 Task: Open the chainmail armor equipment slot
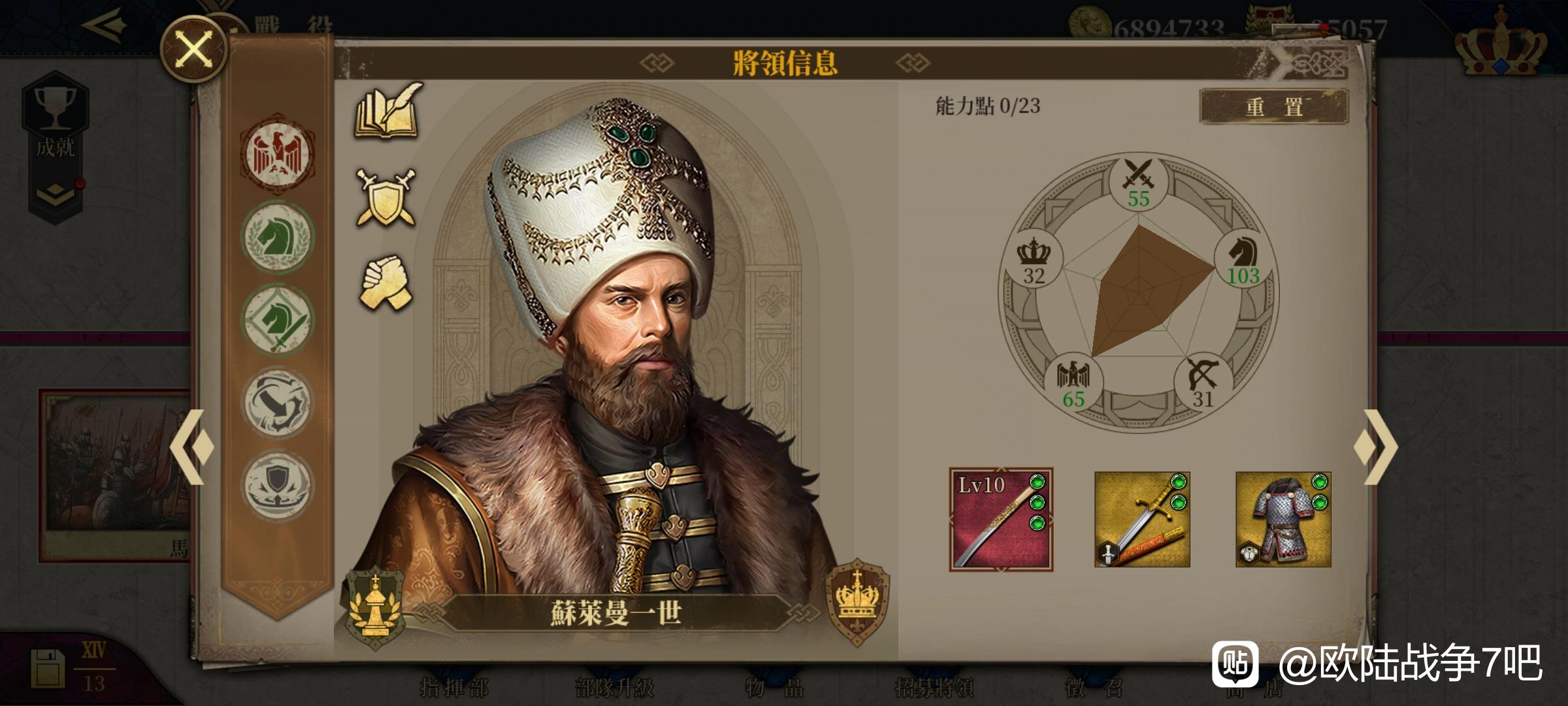tap(1283, 520)
